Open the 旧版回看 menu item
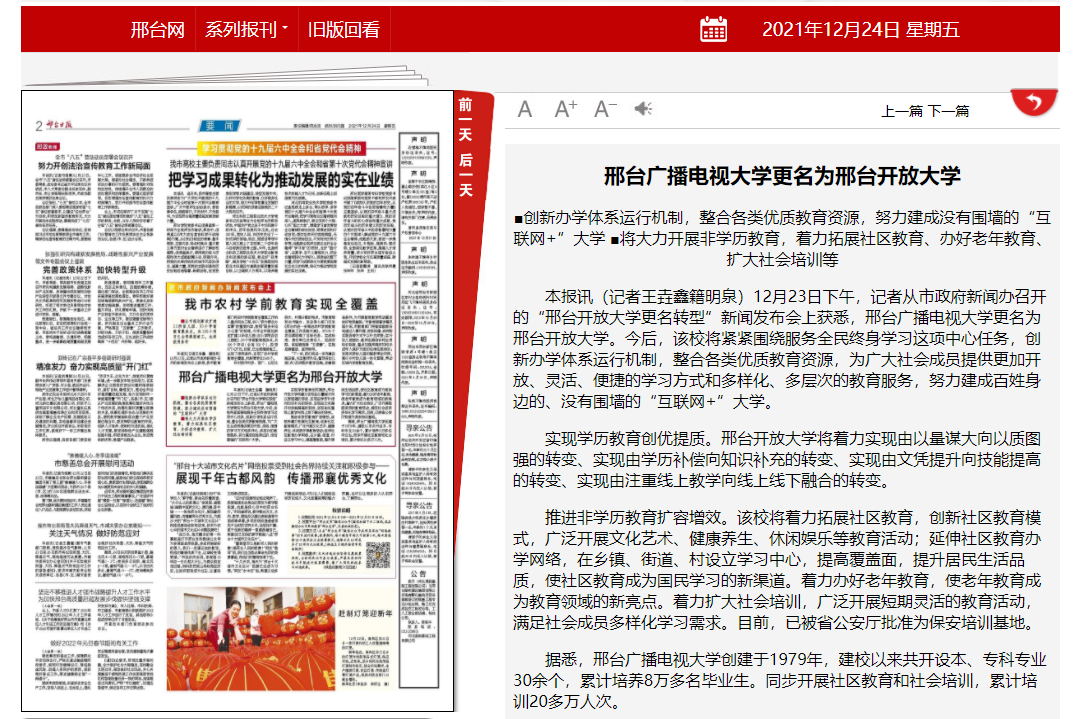Viewport: 1082px width, 719px height. click(344, 30)
